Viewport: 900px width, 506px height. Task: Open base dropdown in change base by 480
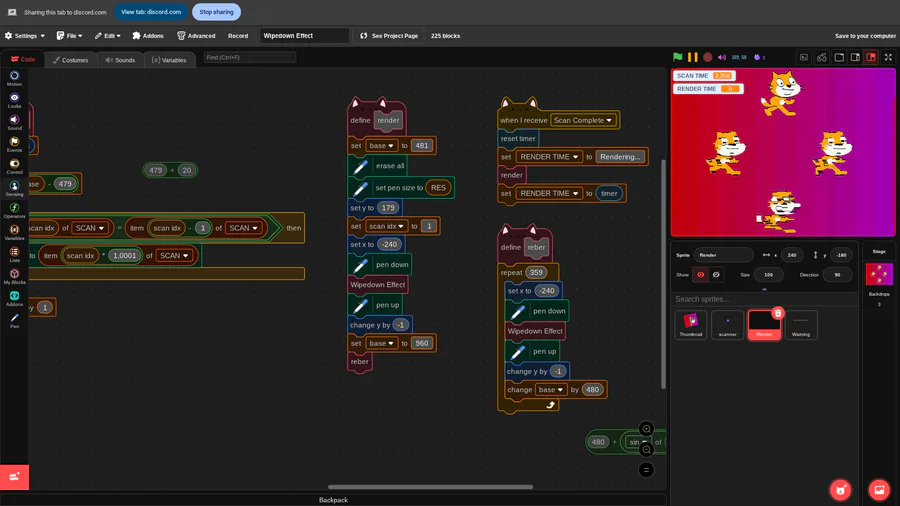(x=550, y=390)
